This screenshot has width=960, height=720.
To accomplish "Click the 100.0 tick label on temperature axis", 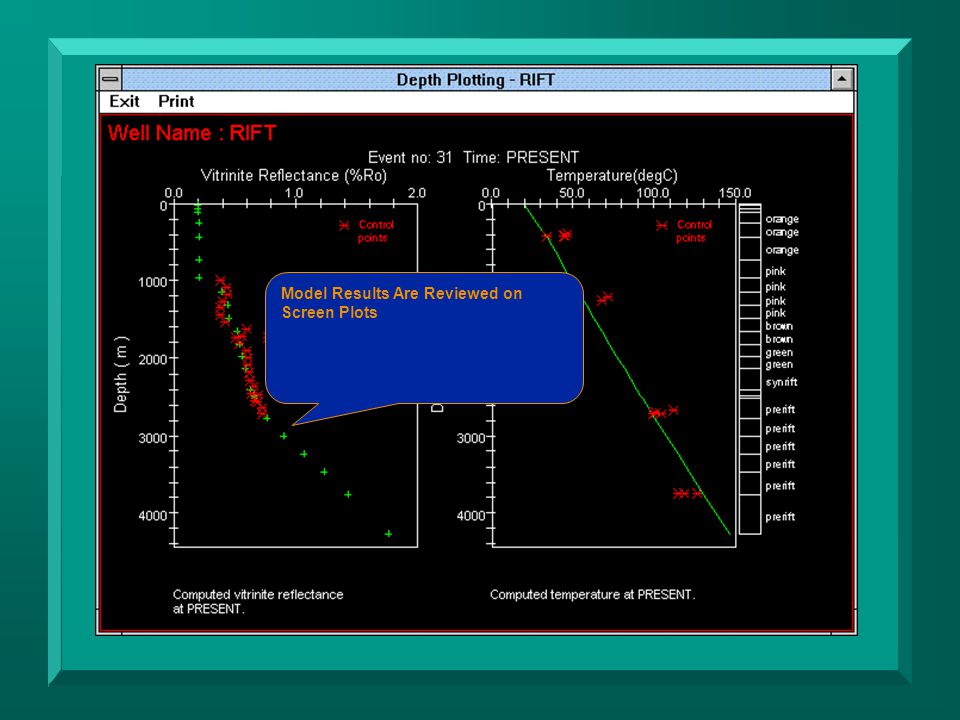I will (653, 193).
